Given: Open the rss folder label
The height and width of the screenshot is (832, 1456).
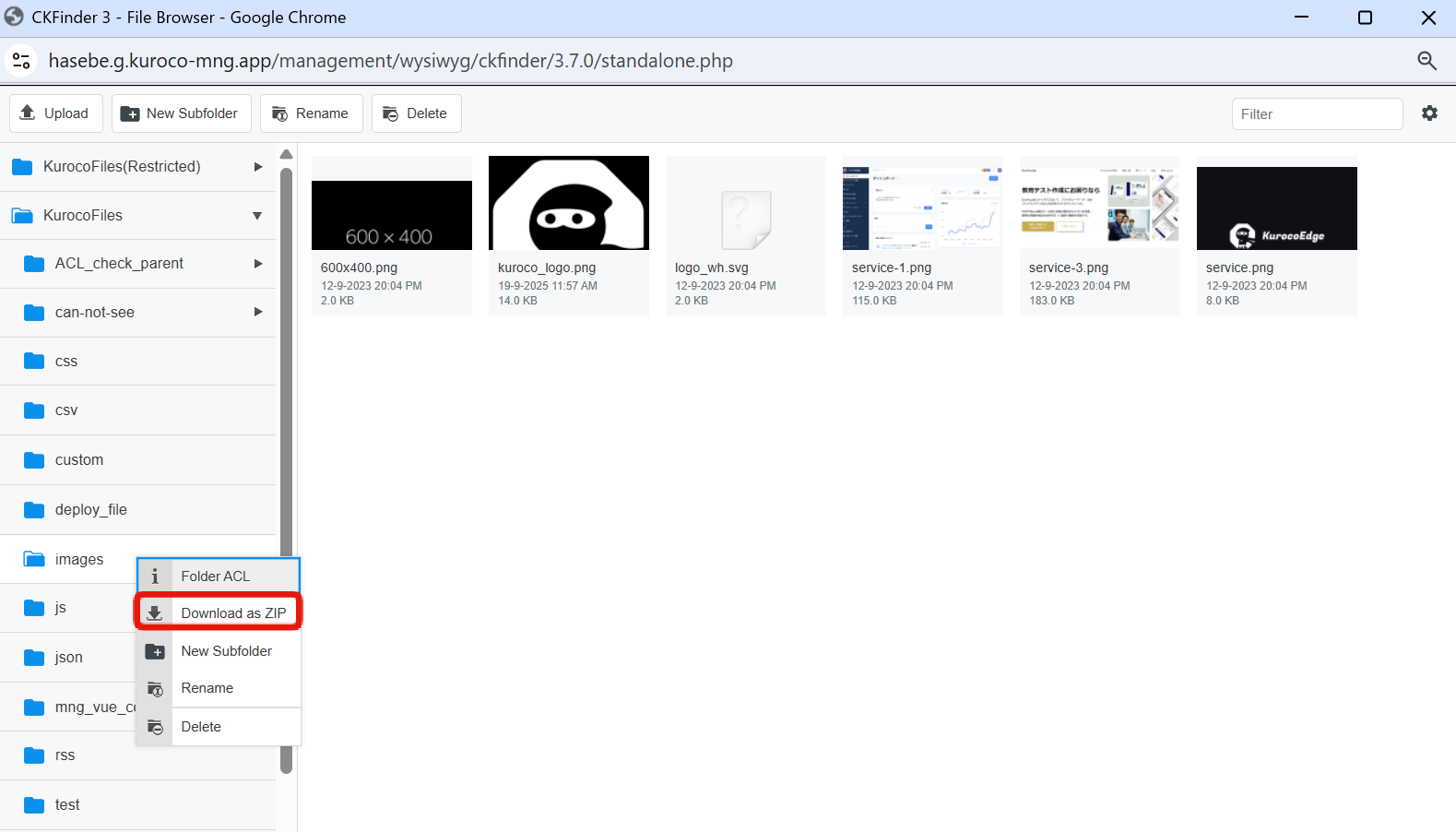Looking at the screenshot, I should [x=65, y=755].
